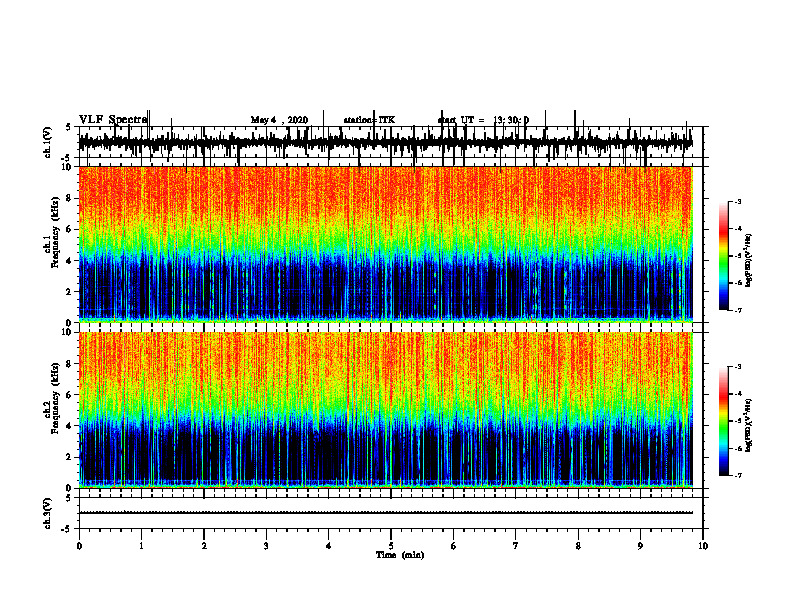The width and height of the screenshot is (792, 612).
Task: Click the "5" tick on ch.1(V) axis
Action: [x=70, y=127]
